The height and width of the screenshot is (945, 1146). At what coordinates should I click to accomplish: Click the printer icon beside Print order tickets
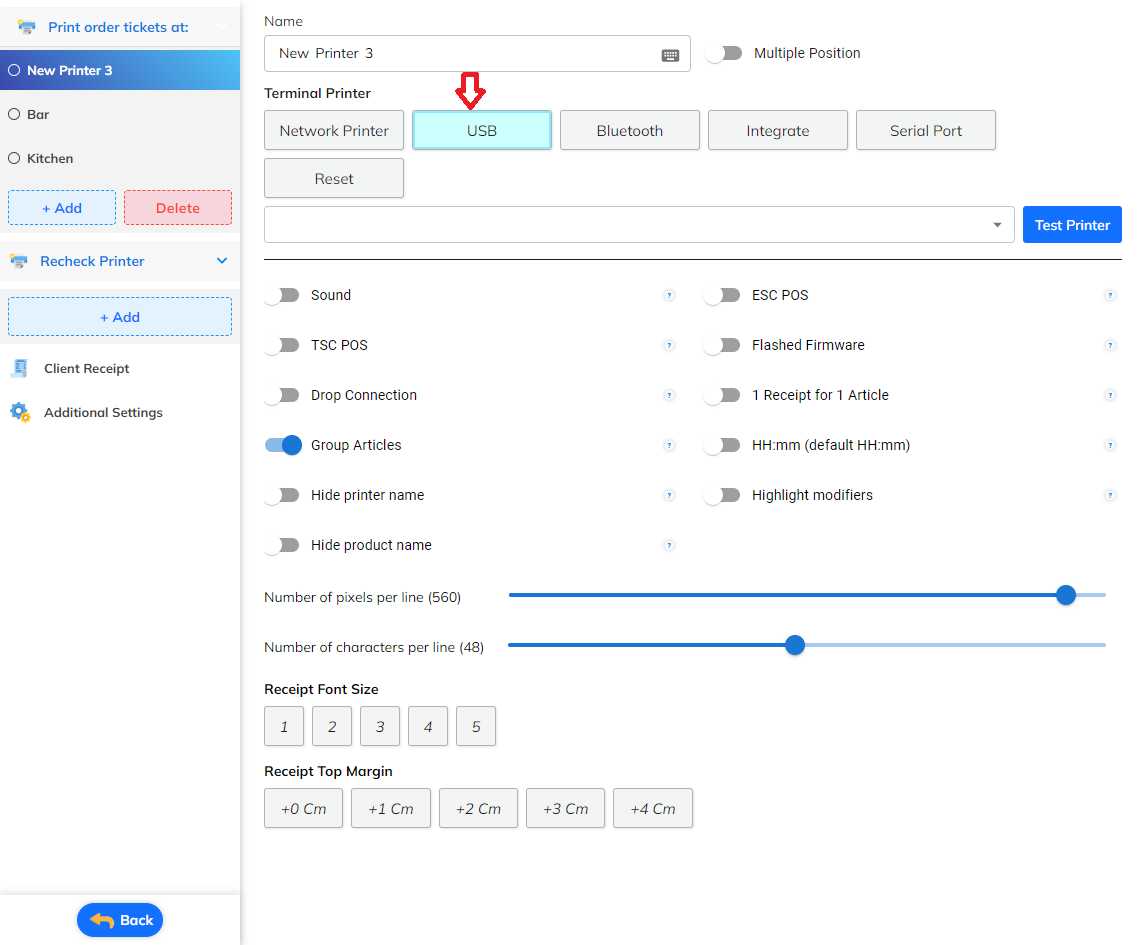coord(26,27)
